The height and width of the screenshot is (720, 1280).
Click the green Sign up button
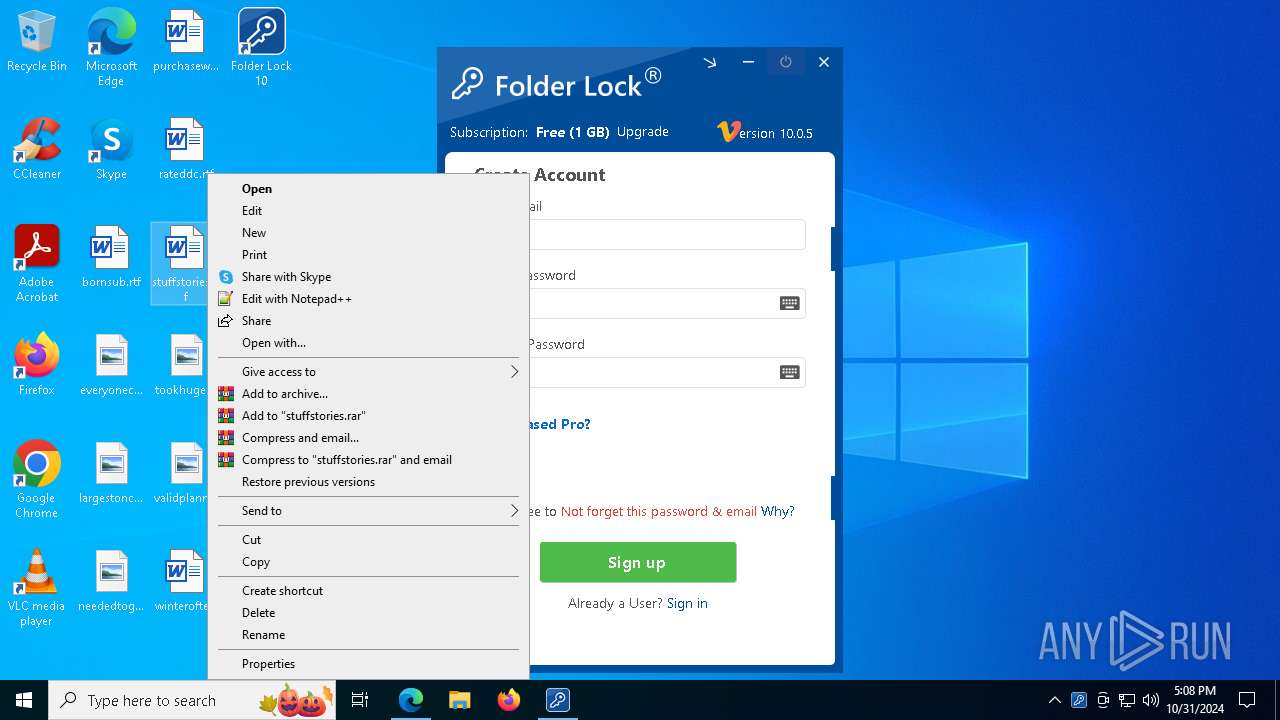click(x=638, y=562)
